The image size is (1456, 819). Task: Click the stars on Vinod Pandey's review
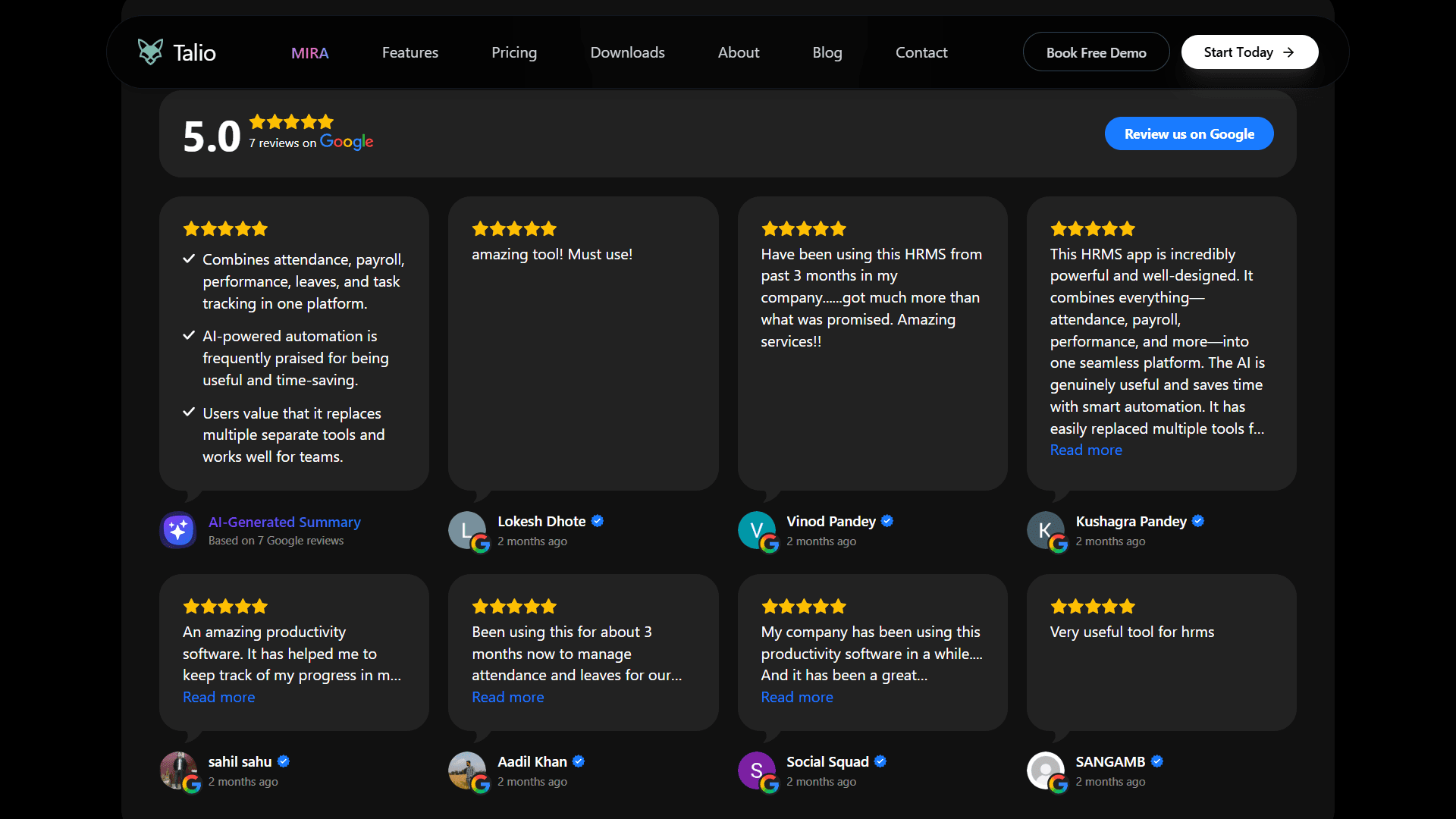click(x=804, y=228)
